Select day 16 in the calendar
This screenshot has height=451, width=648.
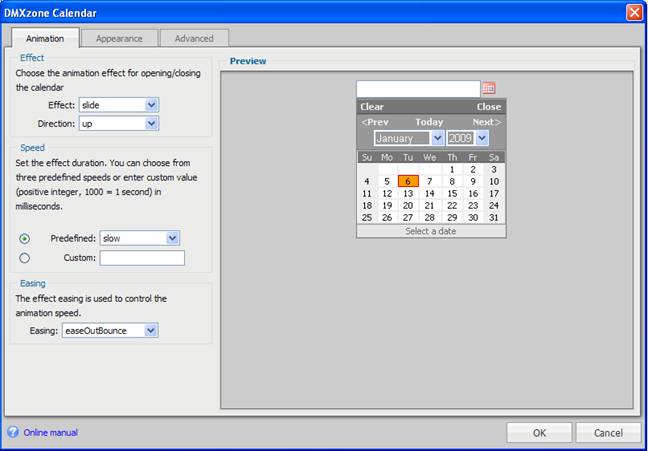[x=473, y=193]
